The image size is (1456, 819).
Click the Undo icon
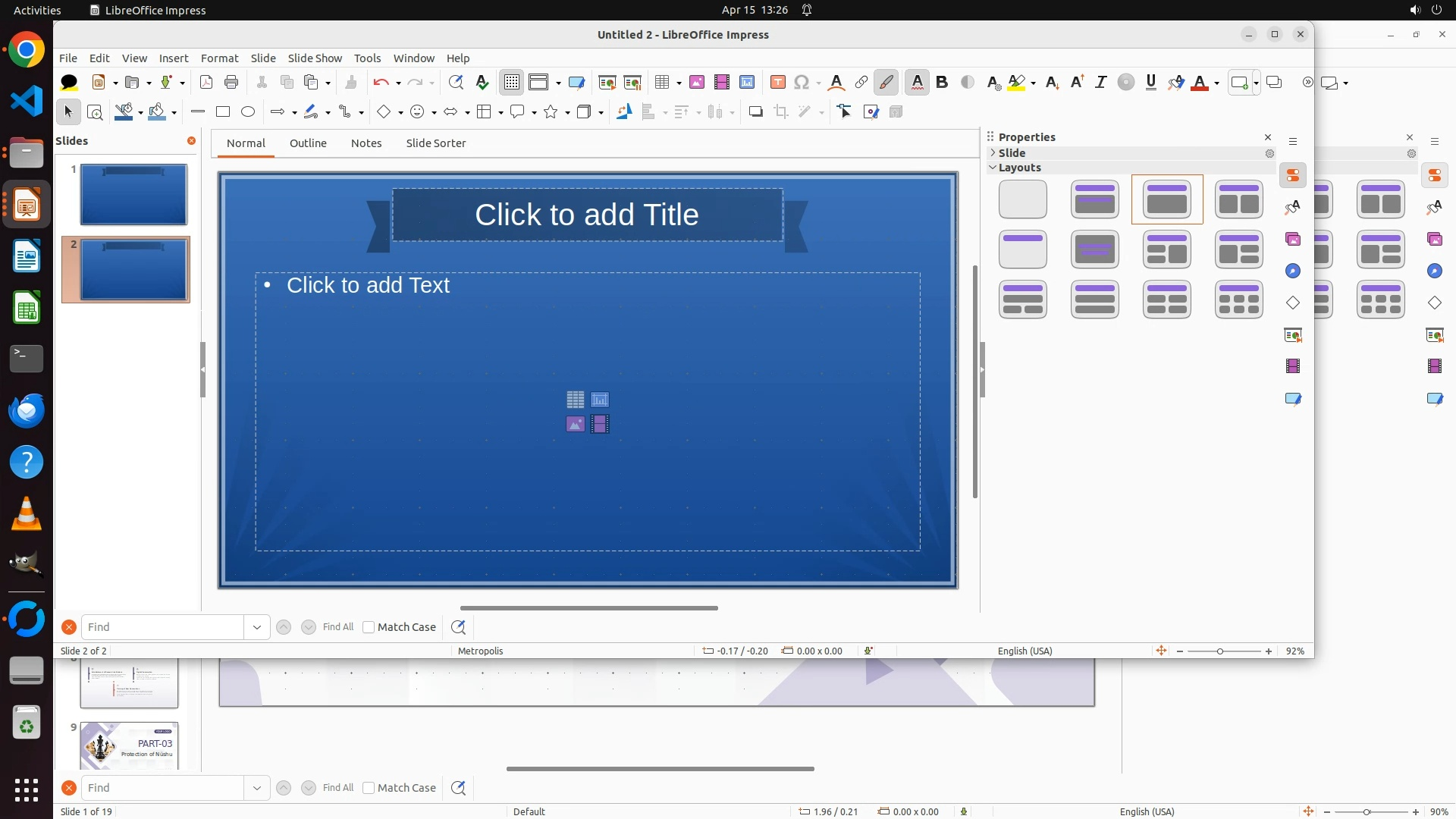coord(381,82)
